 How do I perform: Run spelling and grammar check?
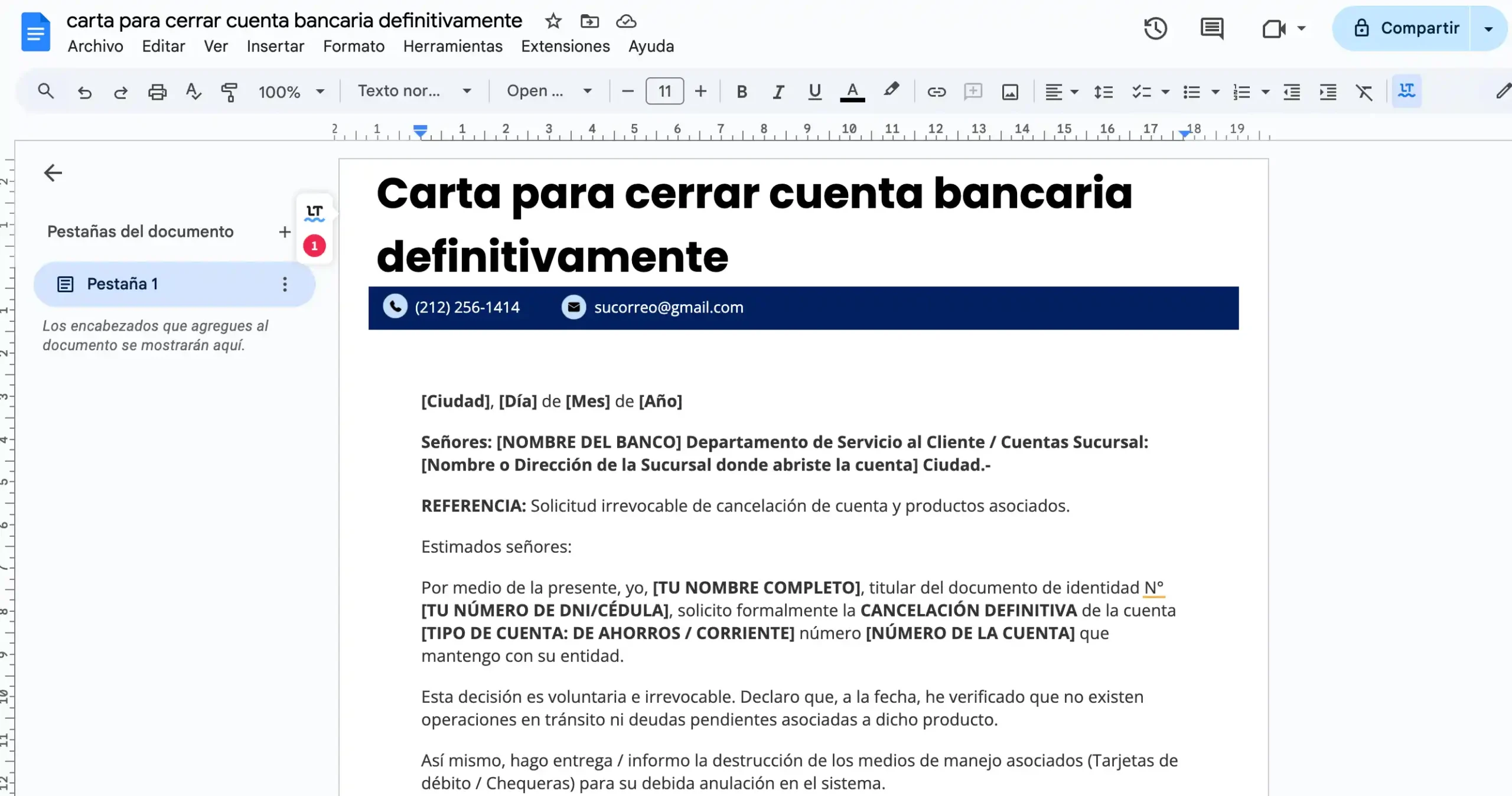pos(193,92)
